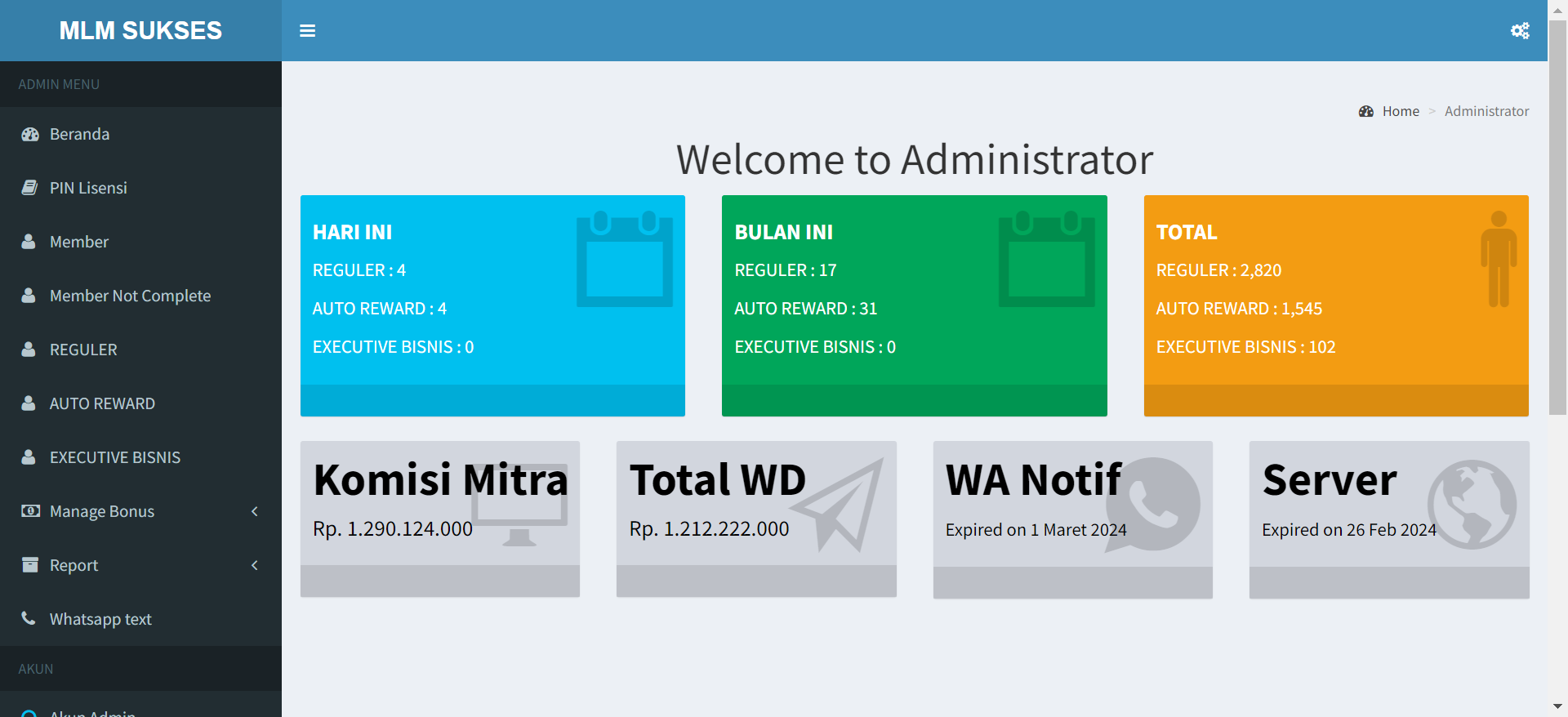Click the Report archive icon
The height and width of the screenshot is (717, 1568).
30,565
